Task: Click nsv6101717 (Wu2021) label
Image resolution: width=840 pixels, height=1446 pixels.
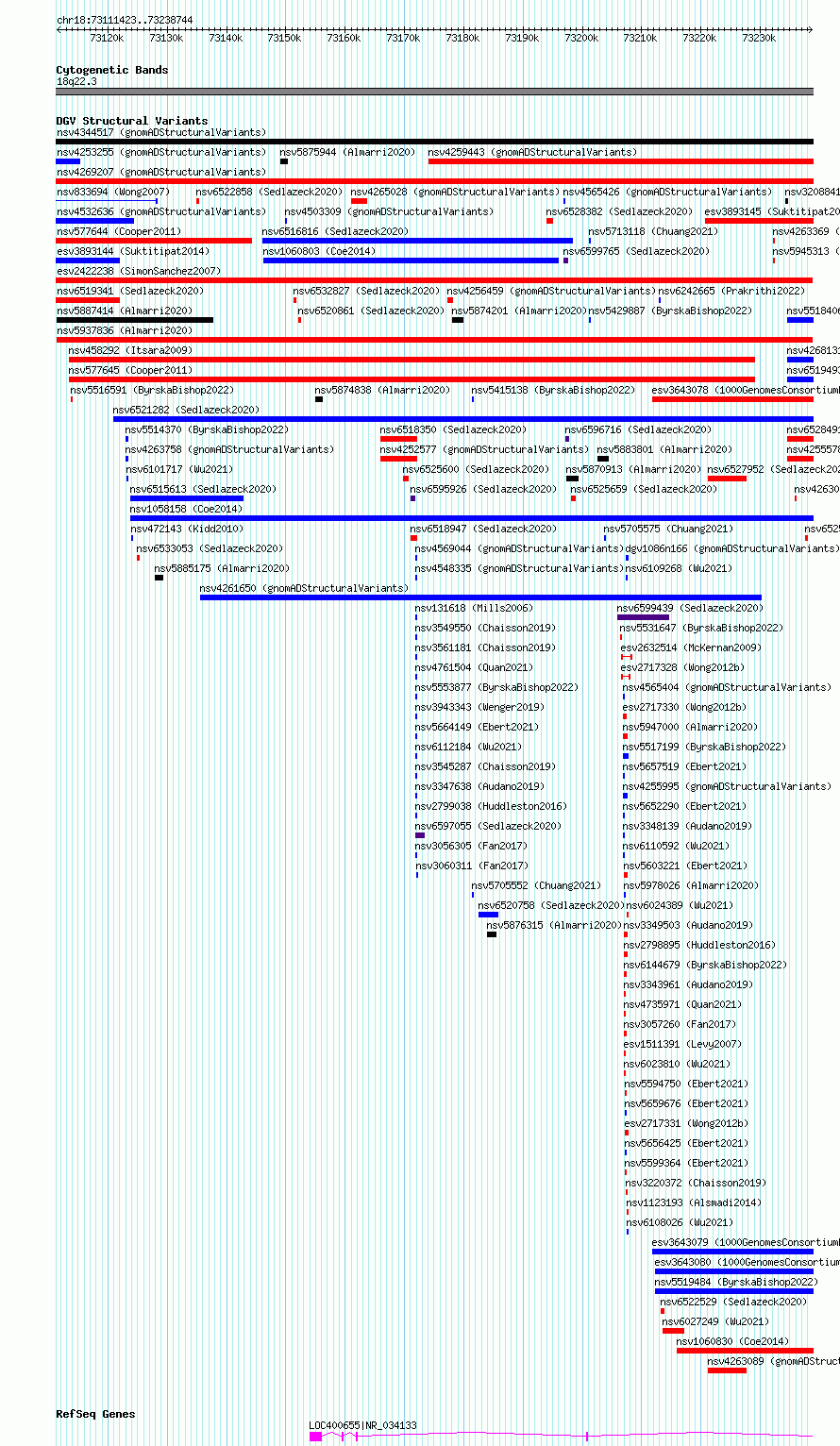Action: point(179,469)
